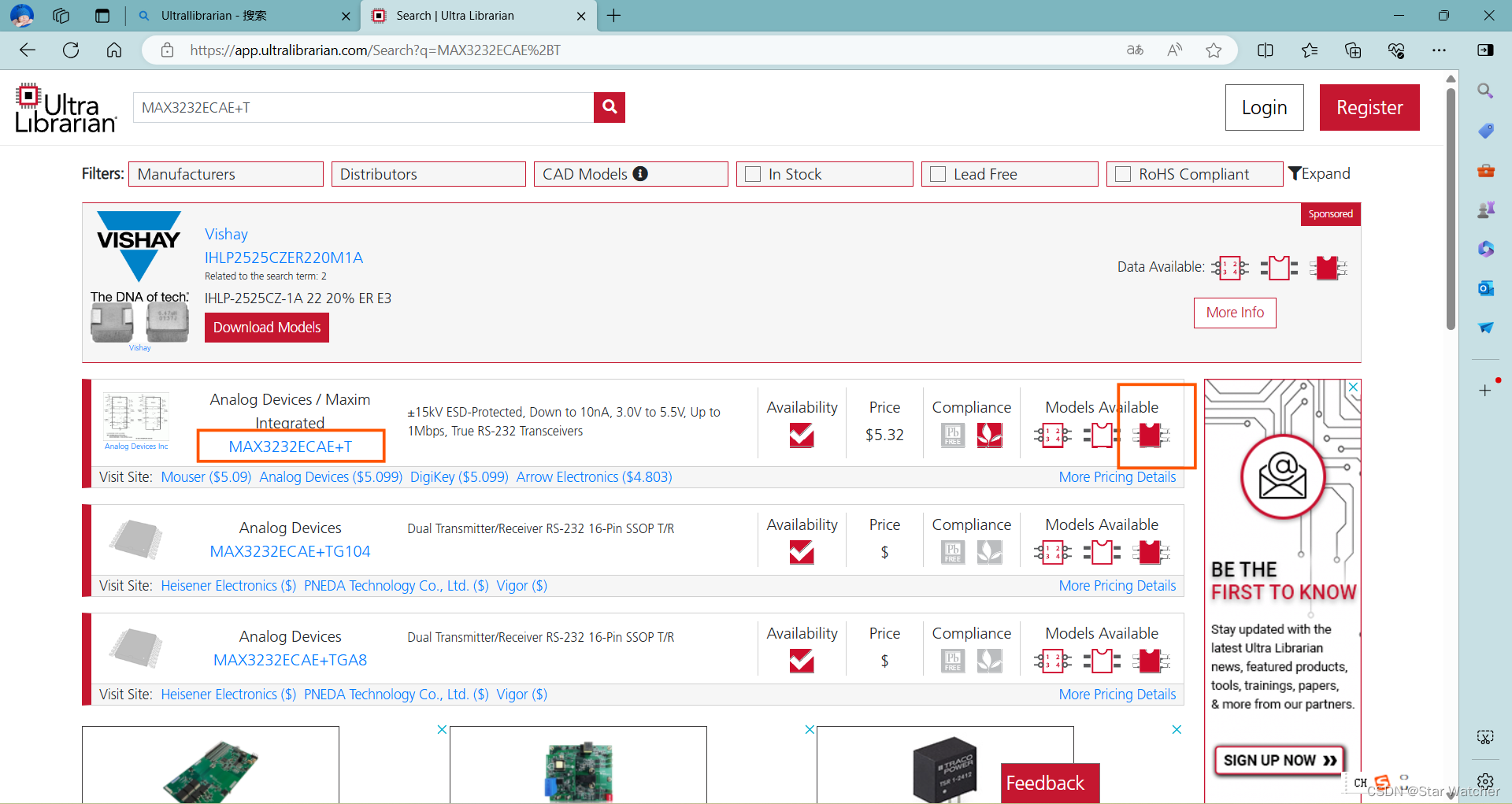This screenshot has width=1512, height=804.
Task: Close the newsletter side advertisement
Action: (x=1353, y=387)
